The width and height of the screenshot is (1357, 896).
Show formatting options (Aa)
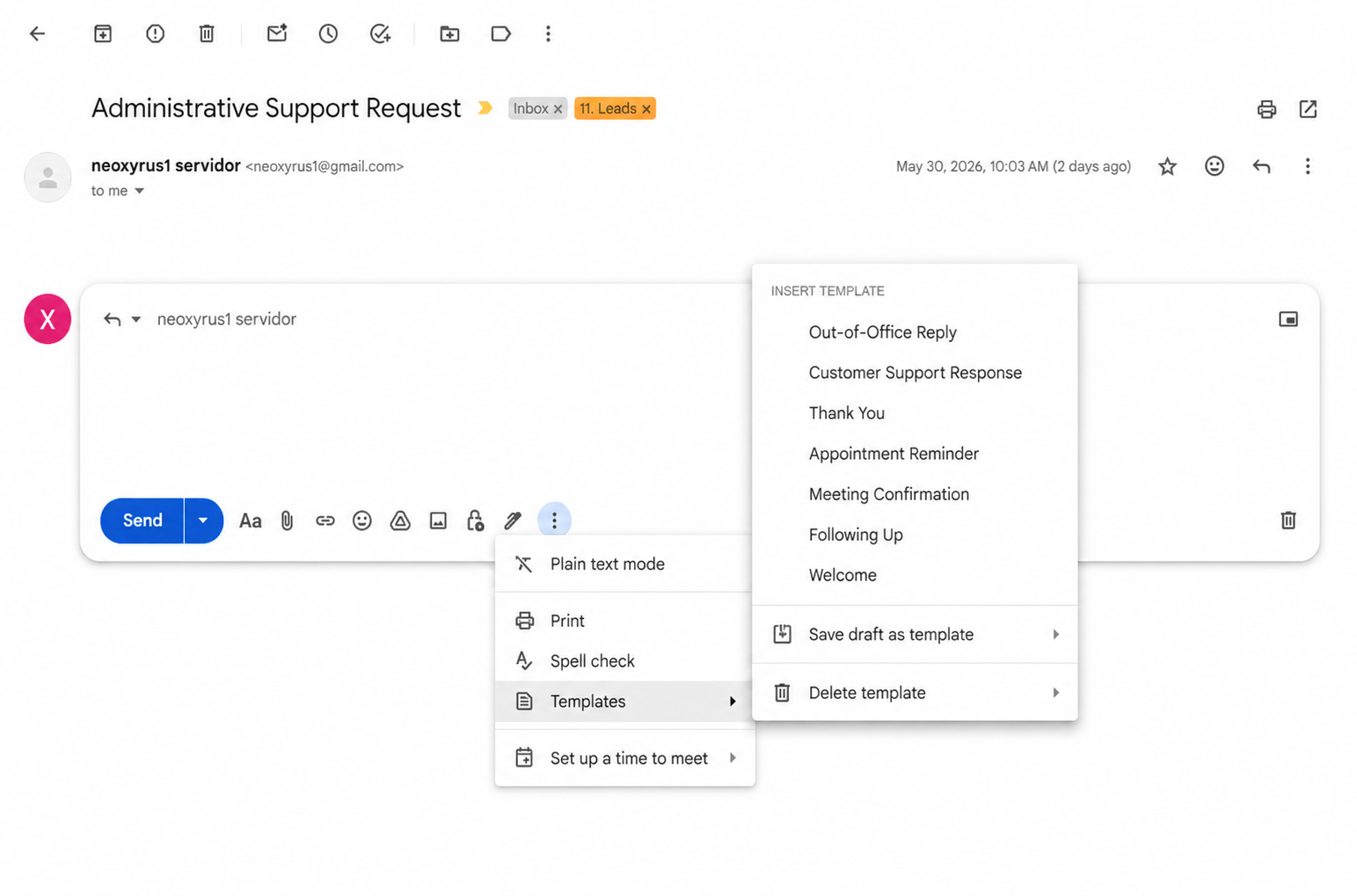[x=251, y=521]
